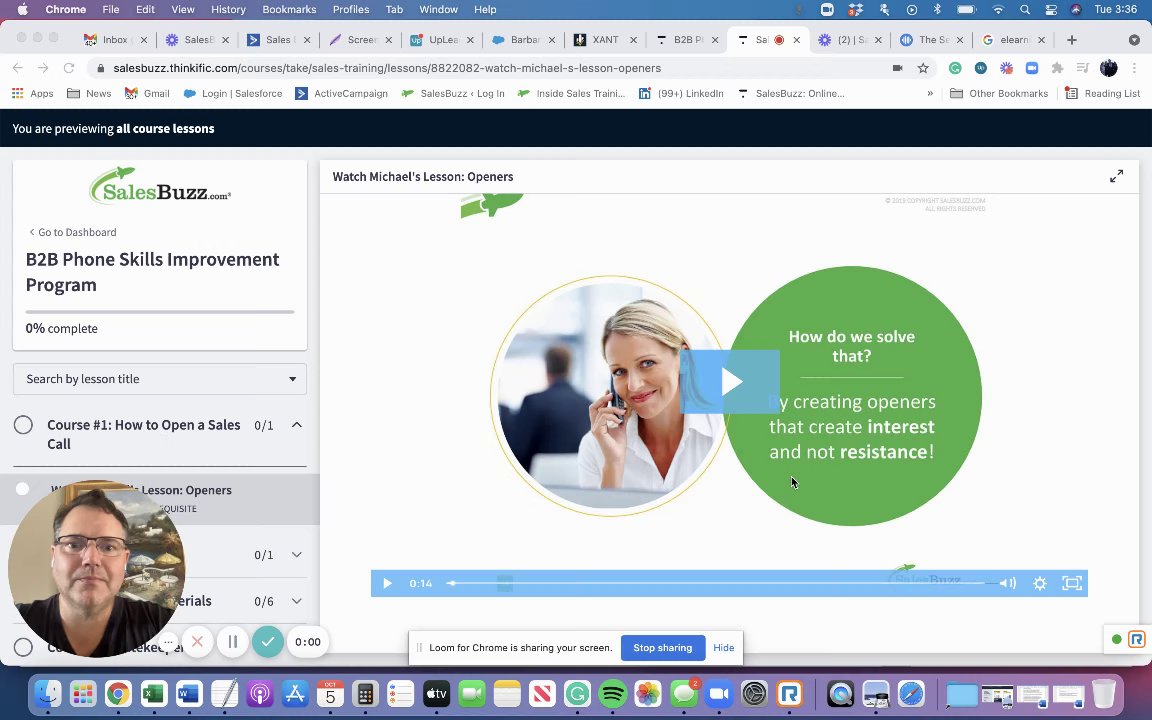The image size is (1152, 720).
Task: Expand the chapter showing 0/6
Action: click(x=296, y=601)
